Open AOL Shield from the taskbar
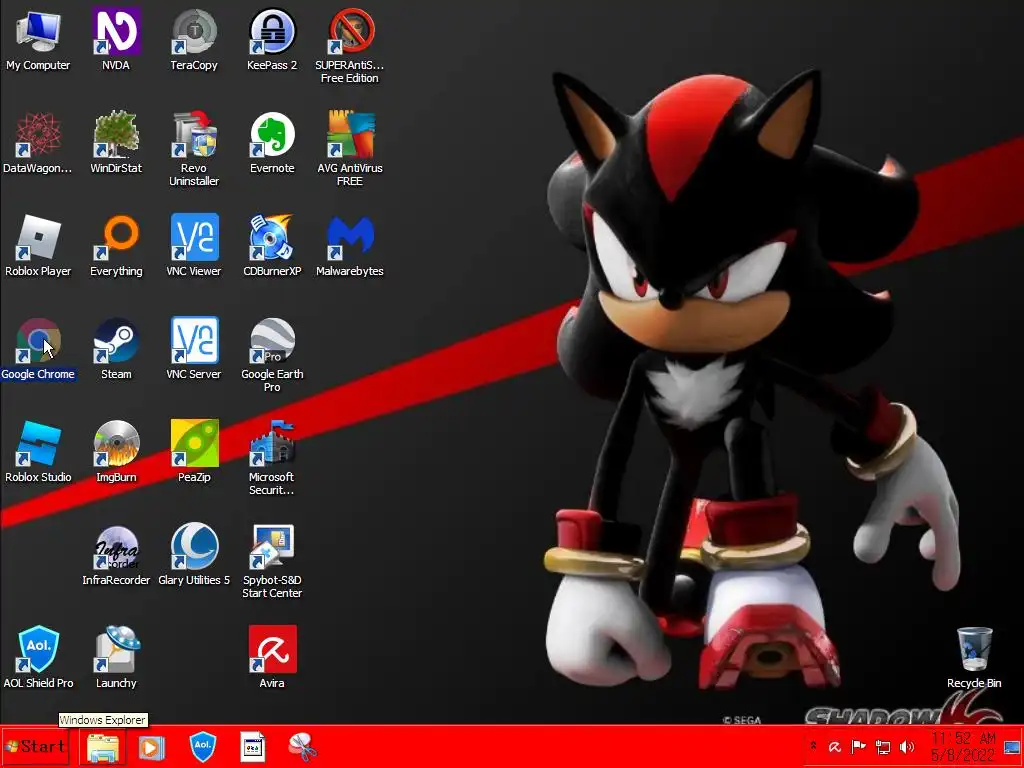The image size is (1024, 768). pos(202,746)
